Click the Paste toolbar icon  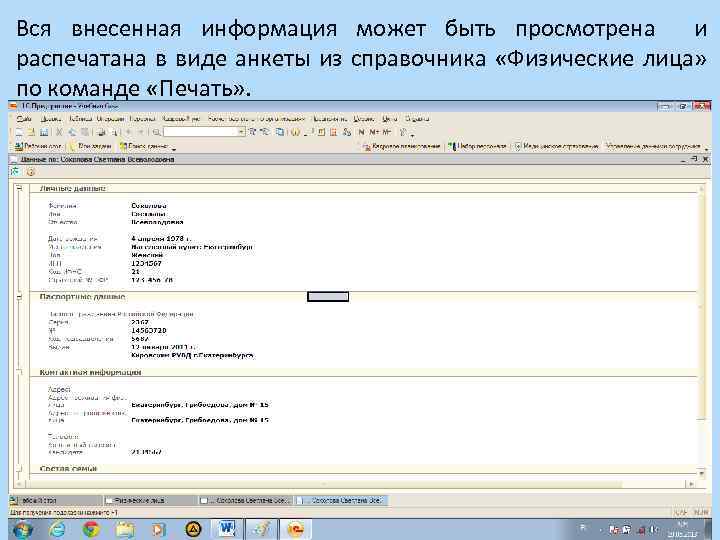click(x=84, y=132)
